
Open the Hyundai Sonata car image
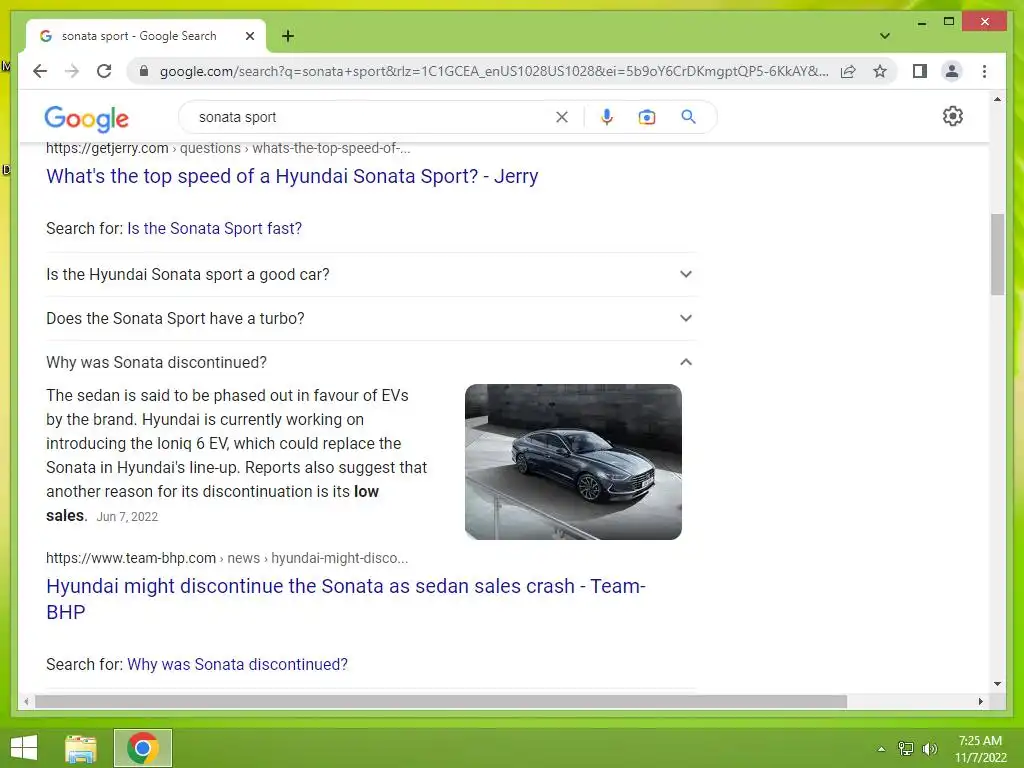(x=573, y=462)
